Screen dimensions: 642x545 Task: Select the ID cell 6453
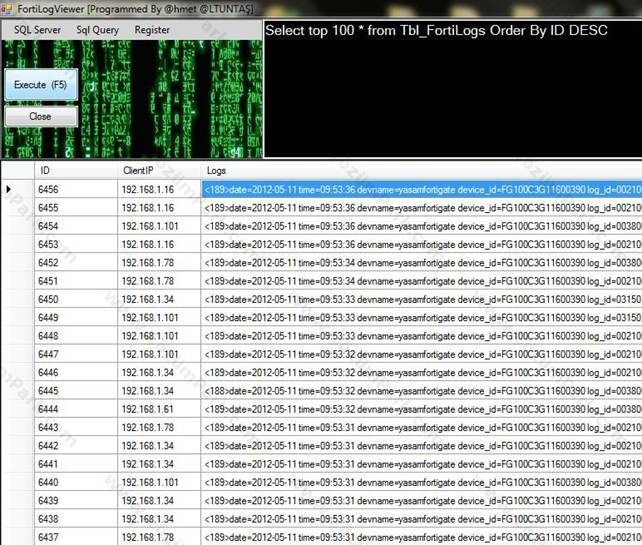[x=76, y=244]
